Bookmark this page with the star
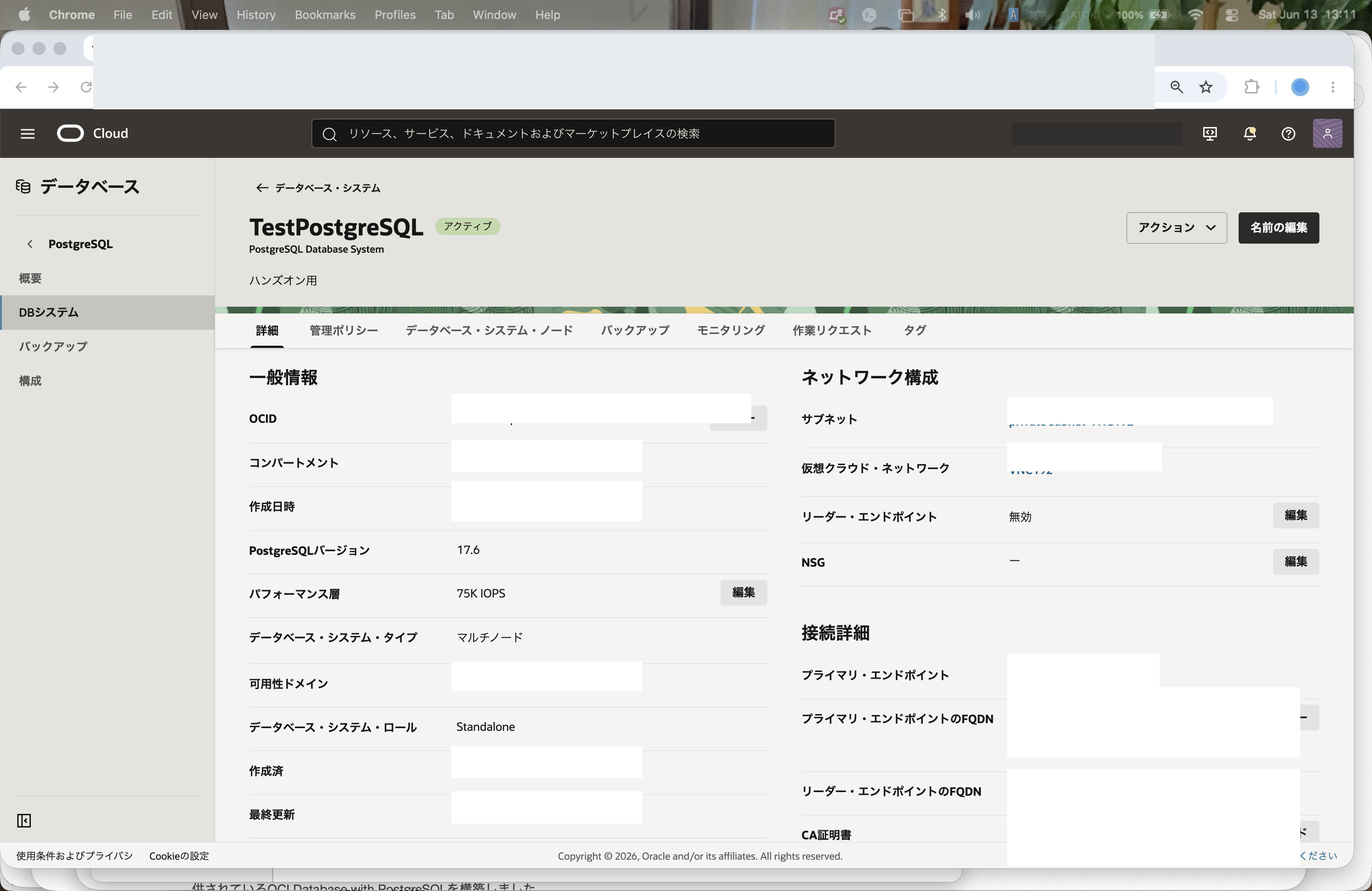The width and height of the screenshot is (1372, 891). pos(1205,87)
